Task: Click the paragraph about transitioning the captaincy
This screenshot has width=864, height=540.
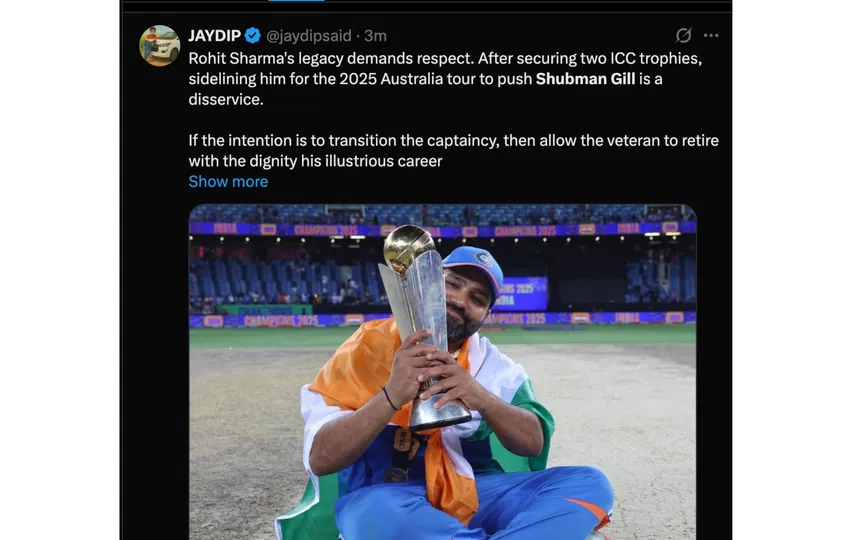Action: [453, 150]
